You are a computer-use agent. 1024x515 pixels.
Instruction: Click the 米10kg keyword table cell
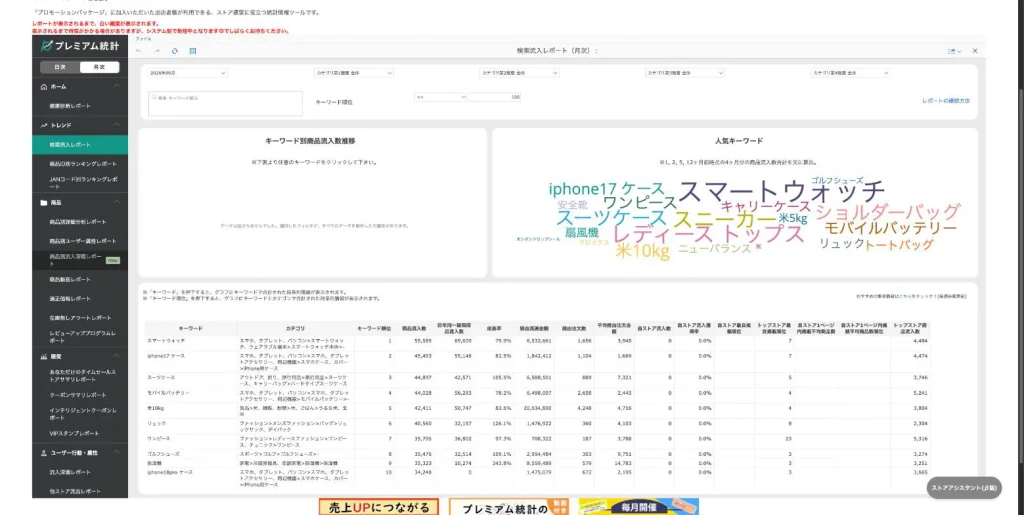[155, 408]
